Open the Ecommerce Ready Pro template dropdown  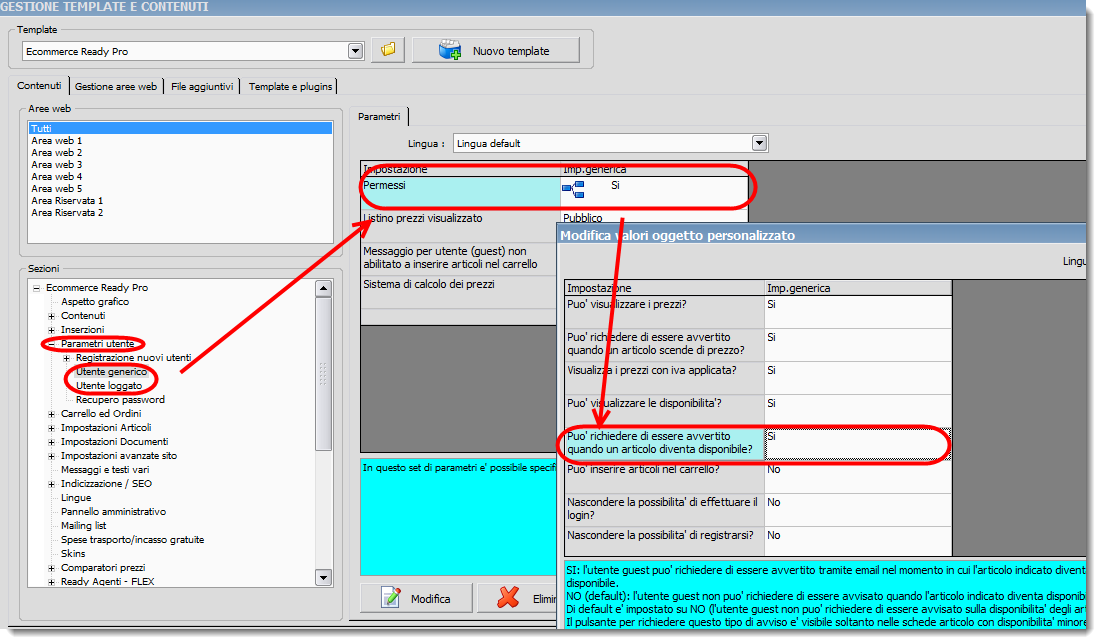[355, 51]
